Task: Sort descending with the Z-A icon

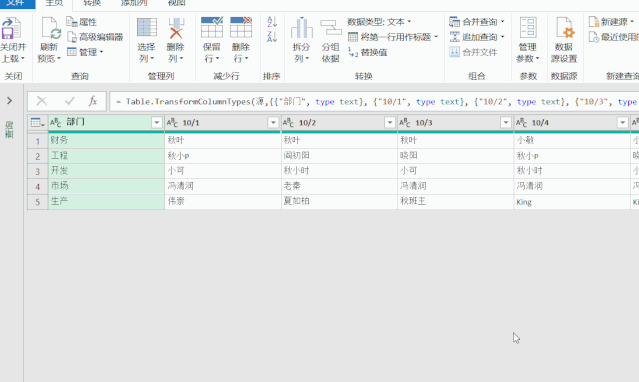Action: click(272, 37)
